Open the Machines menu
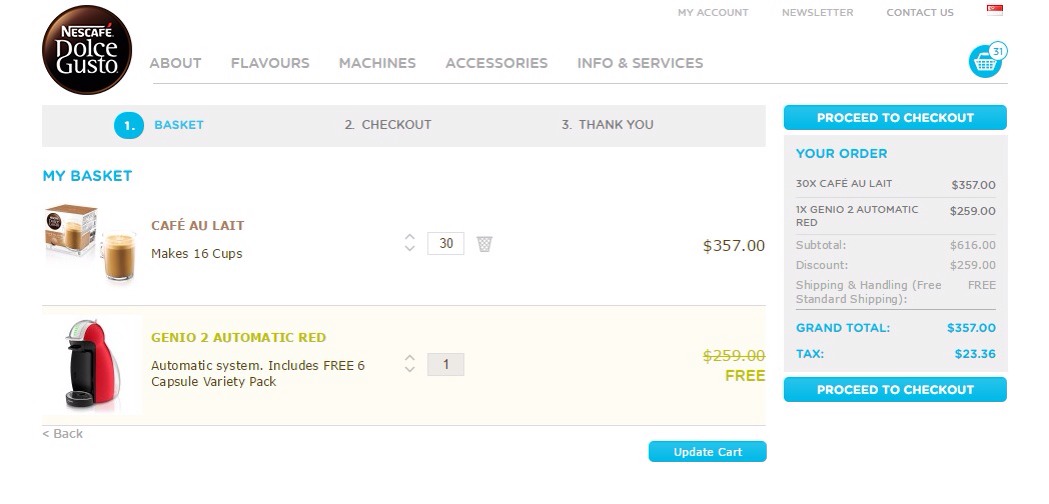1049x504 pixels. pos(377,63)
